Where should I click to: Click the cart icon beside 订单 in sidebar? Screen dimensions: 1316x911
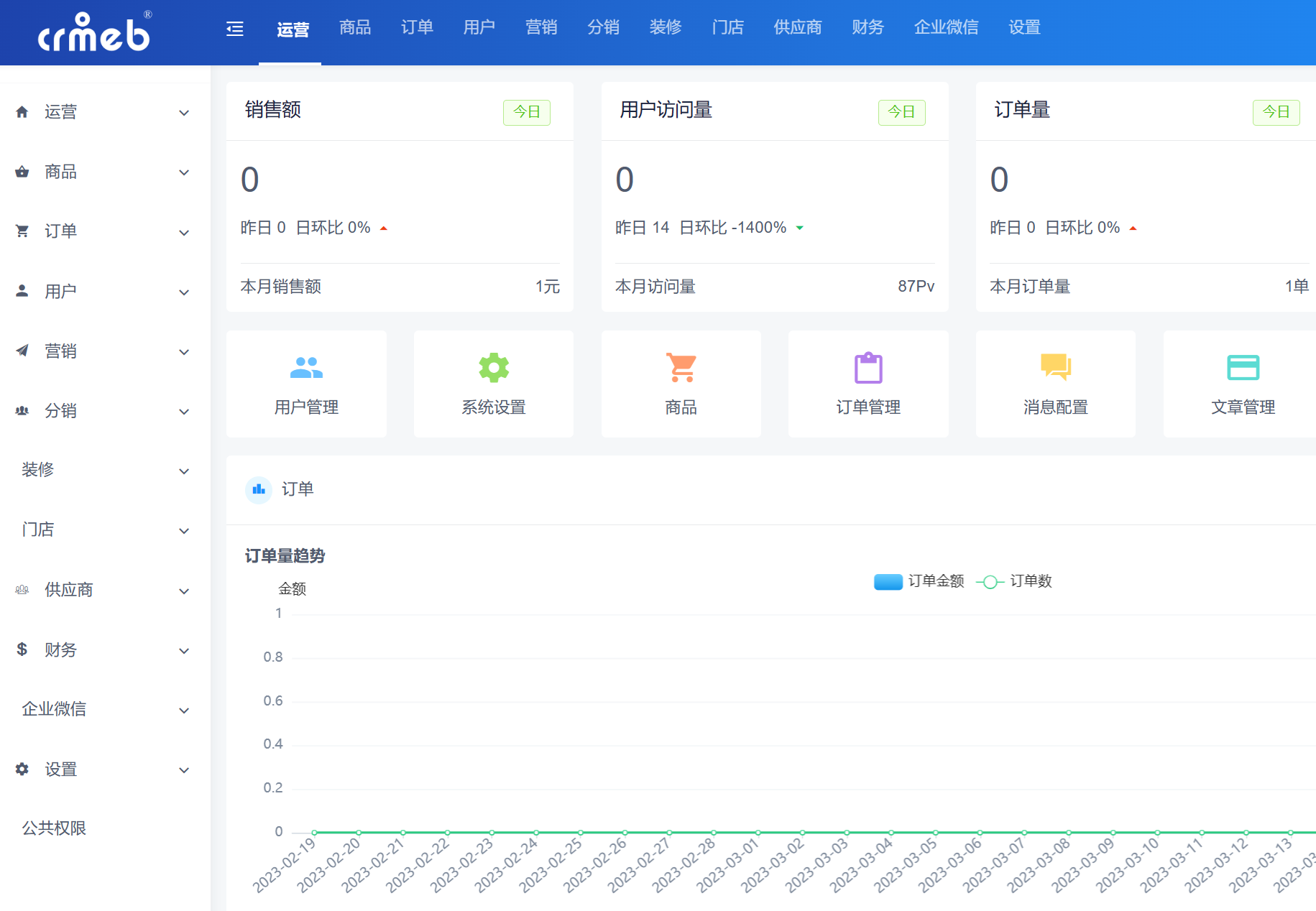click(x=22, y=231)
